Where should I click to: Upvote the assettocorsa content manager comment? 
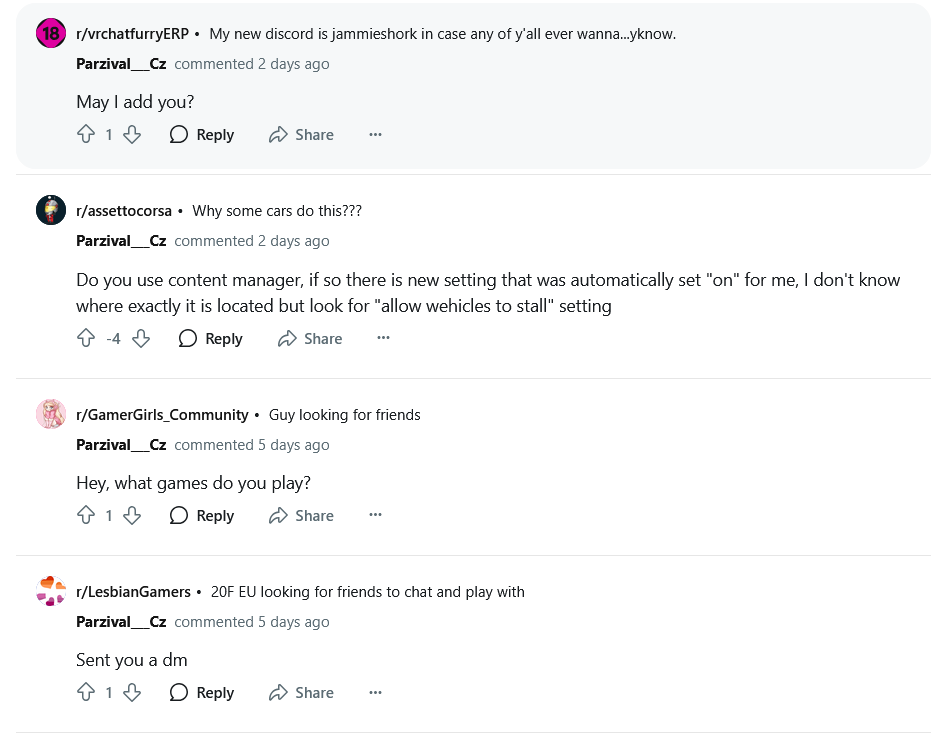click(86, 339)
